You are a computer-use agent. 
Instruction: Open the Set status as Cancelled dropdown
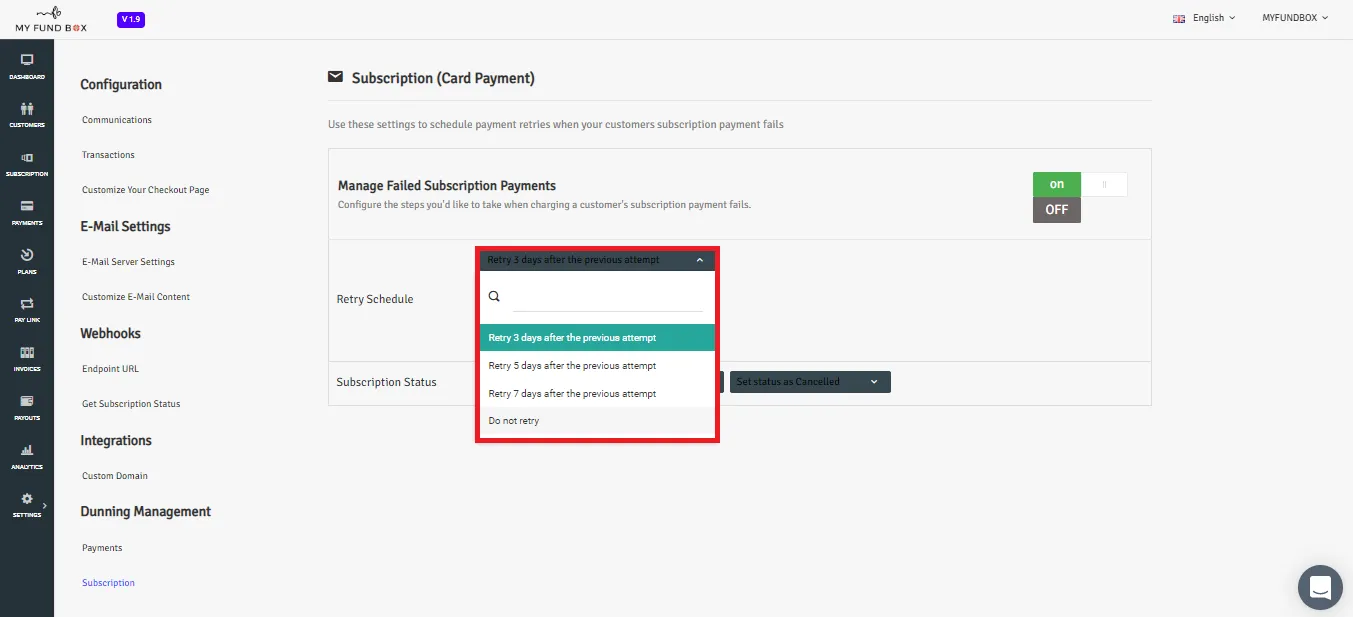tap(810, 382)
